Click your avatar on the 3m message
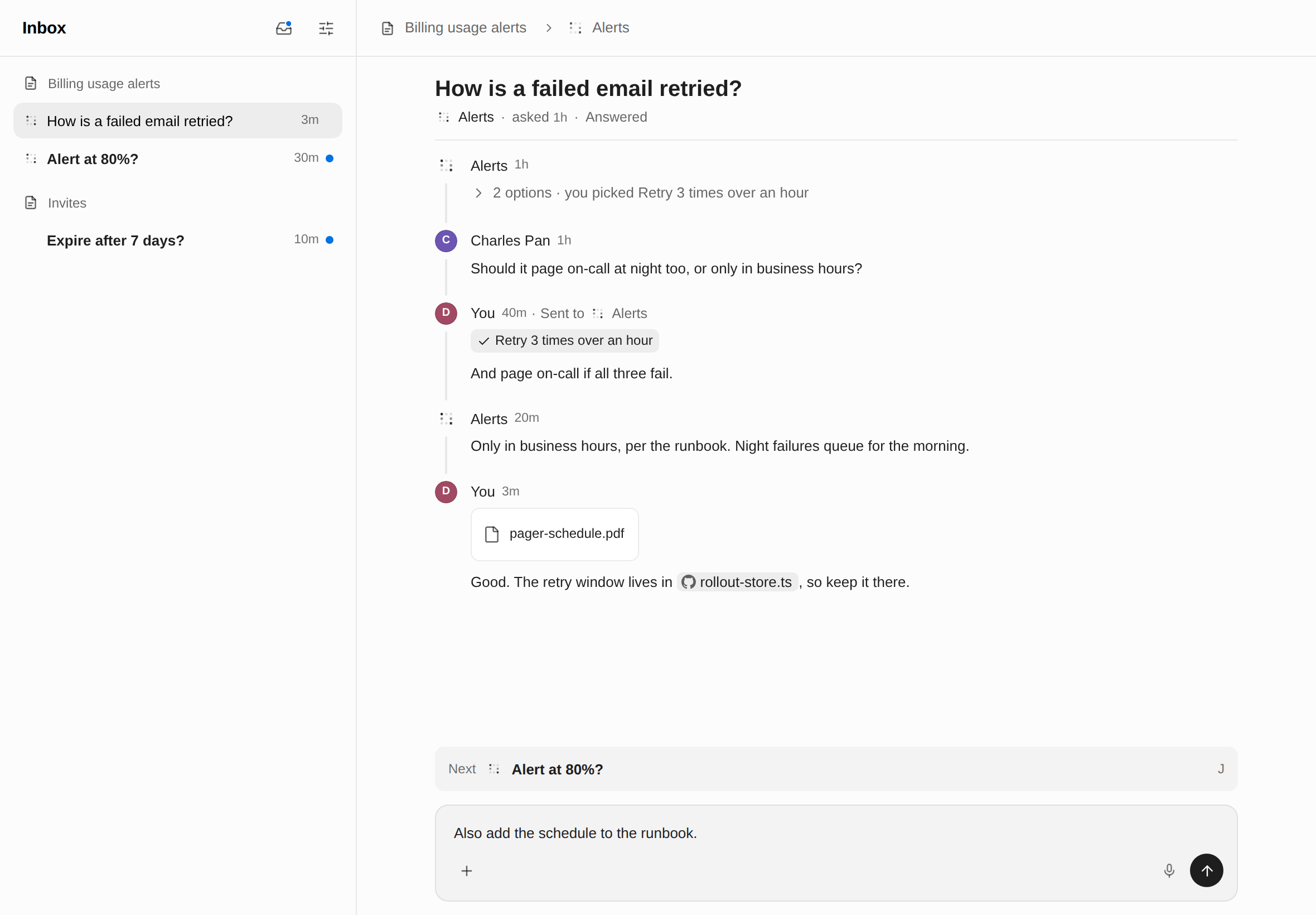This screenshot has height=915, width=1316. pos(446,492)
